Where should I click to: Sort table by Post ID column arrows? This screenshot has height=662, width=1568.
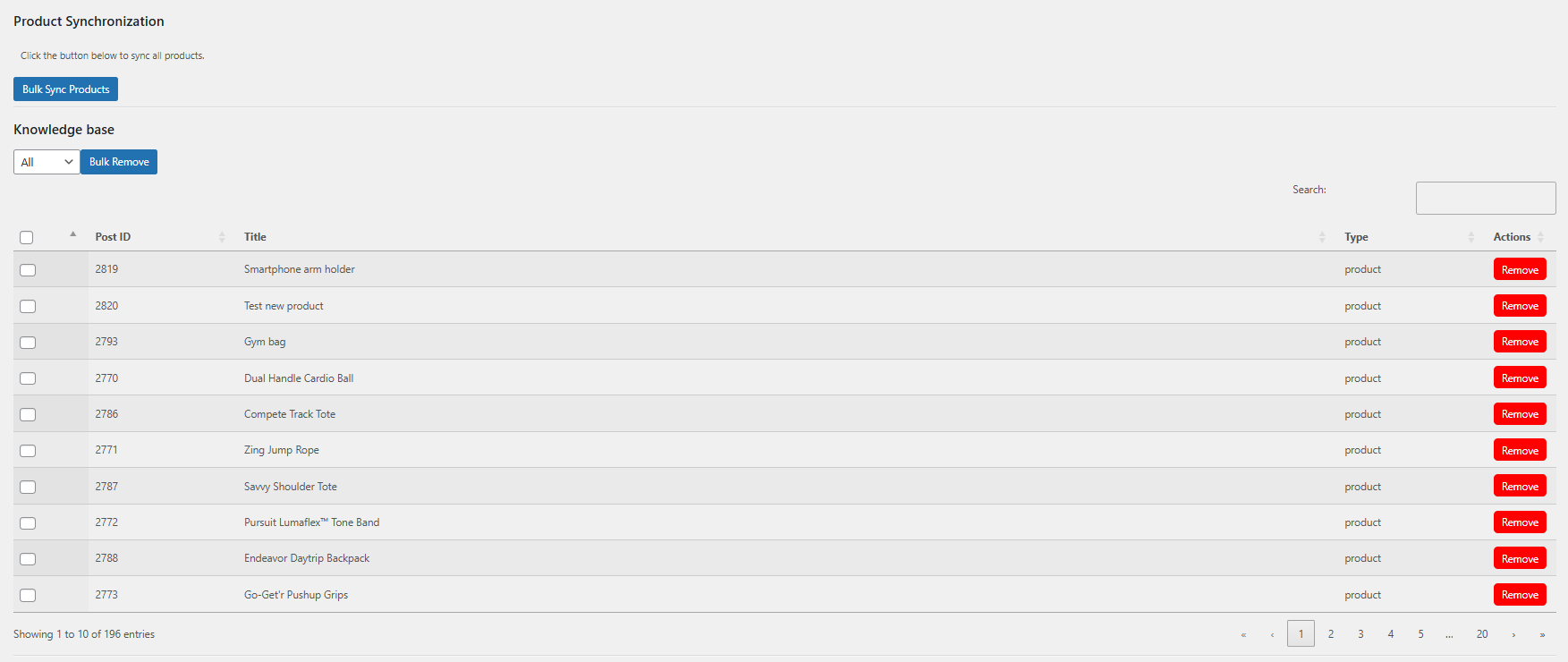(x=222, y=237)
